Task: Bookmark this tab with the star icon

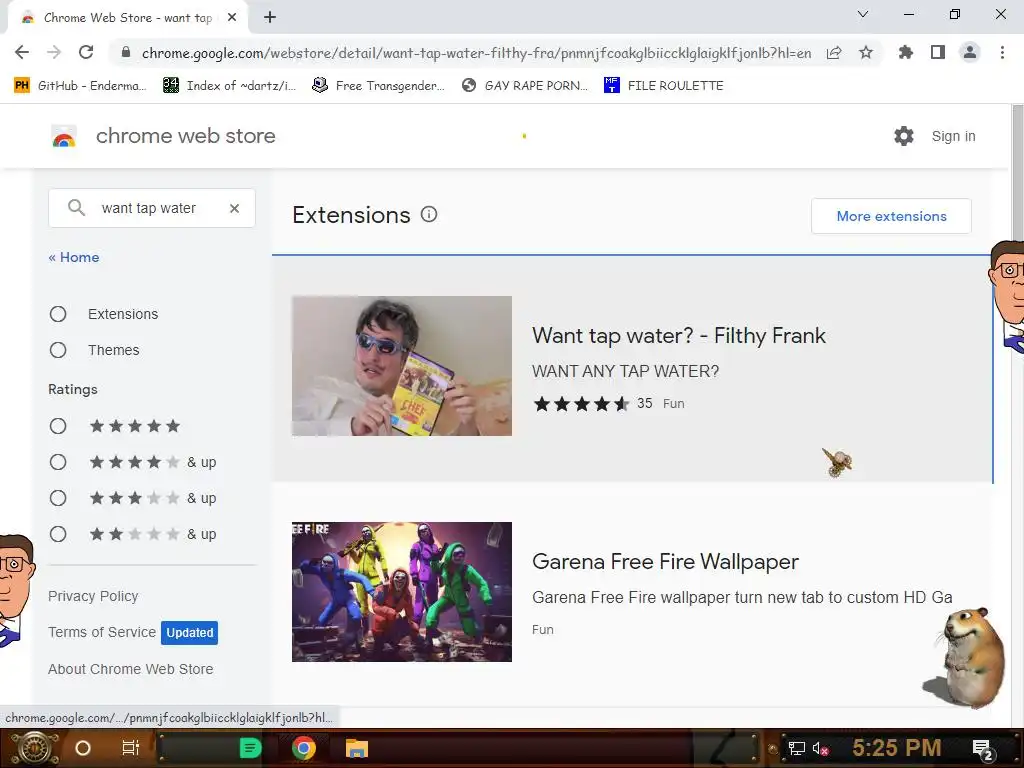Action: [x=866, y=52]
